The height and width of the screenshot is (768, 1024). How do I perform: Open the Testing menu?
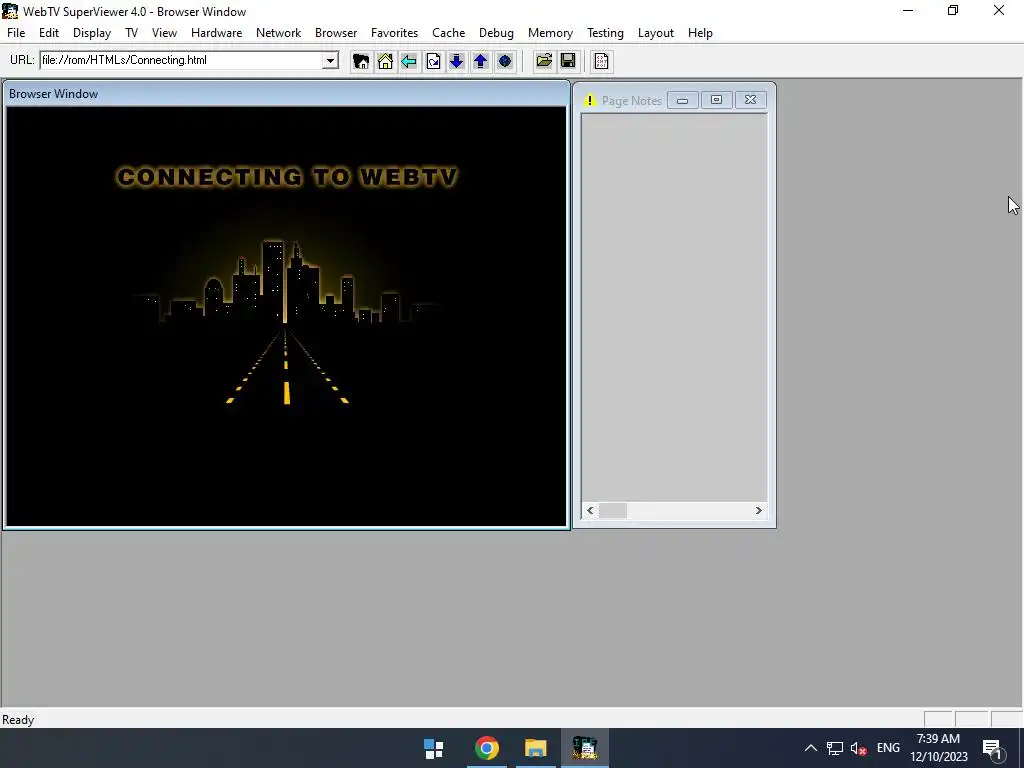click(x=605, y=33)
